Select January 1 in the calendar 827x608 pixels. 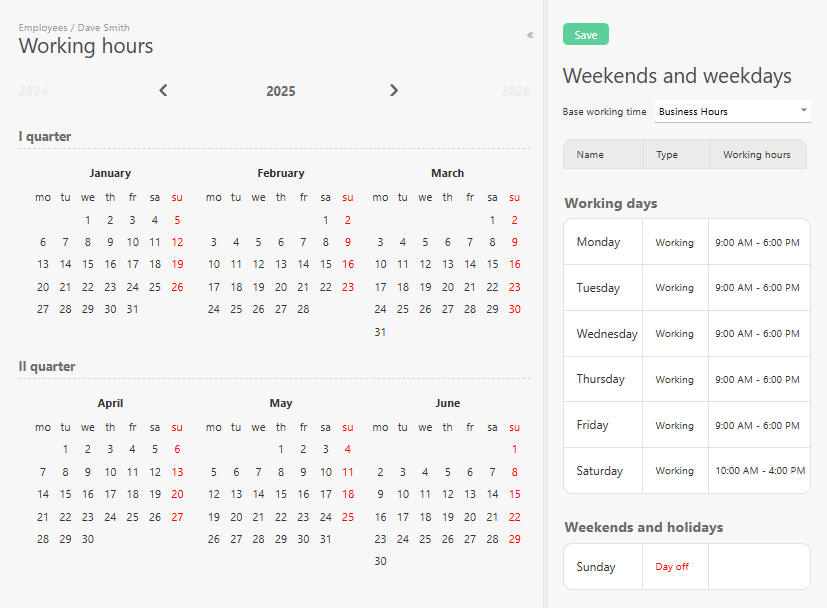88,220
